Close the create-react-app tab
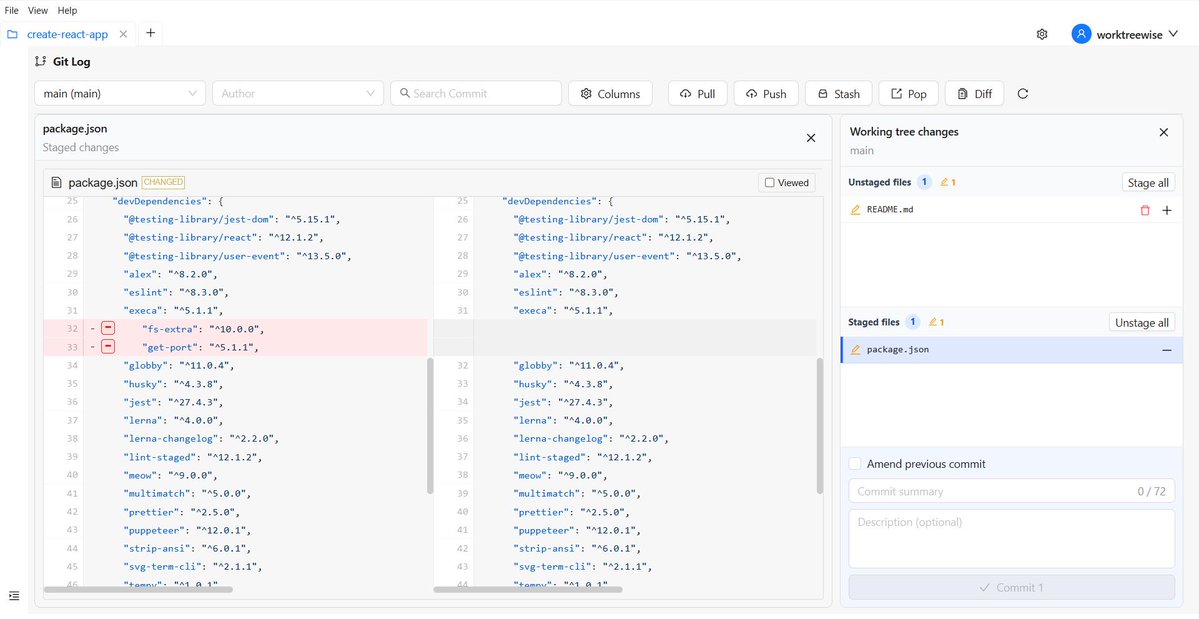The width and height of the screenshot is (1199, 619). pyautogui.click(x=123, y=34)
